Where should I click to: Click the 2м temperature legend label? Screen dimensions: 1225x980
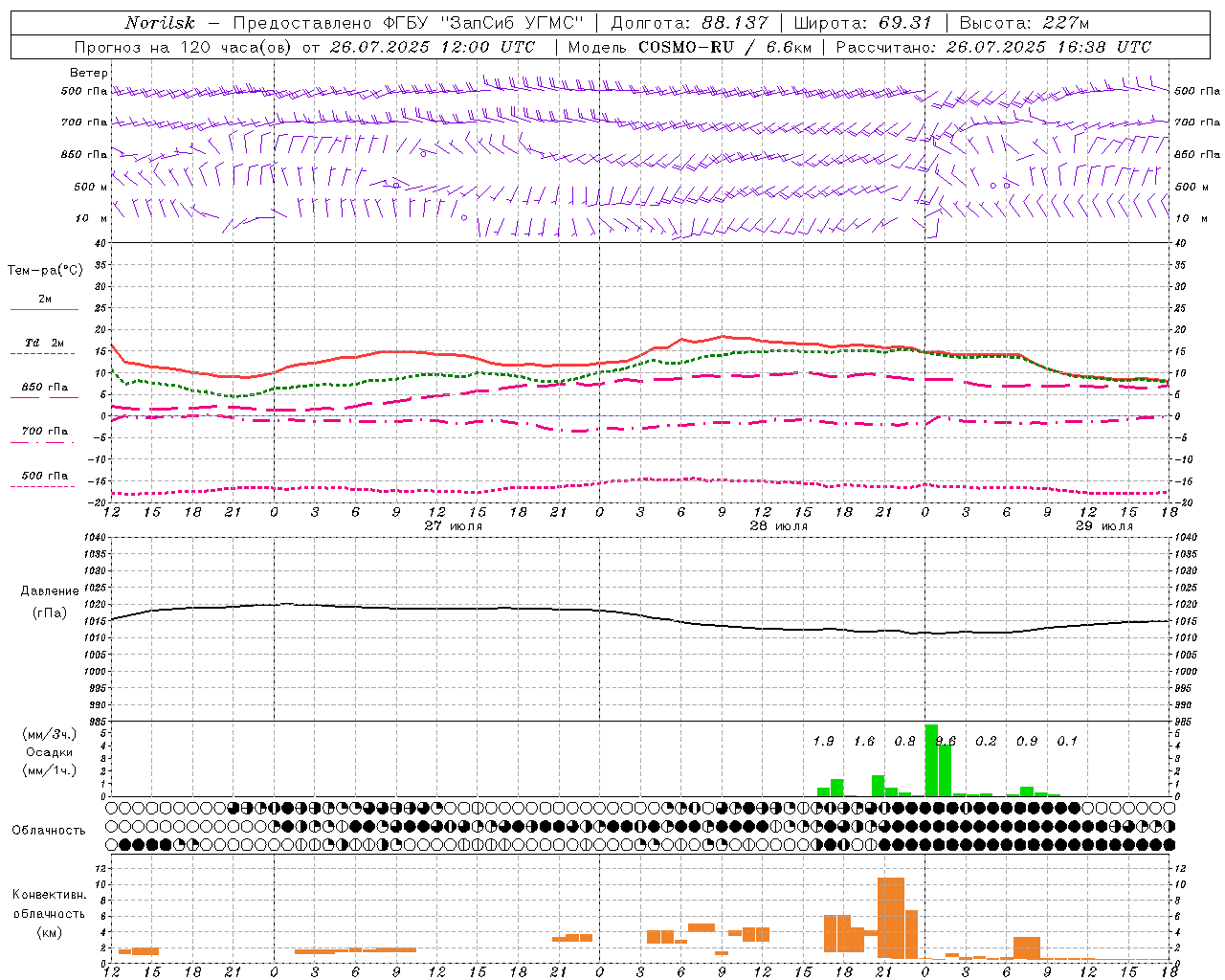point(45,299)
